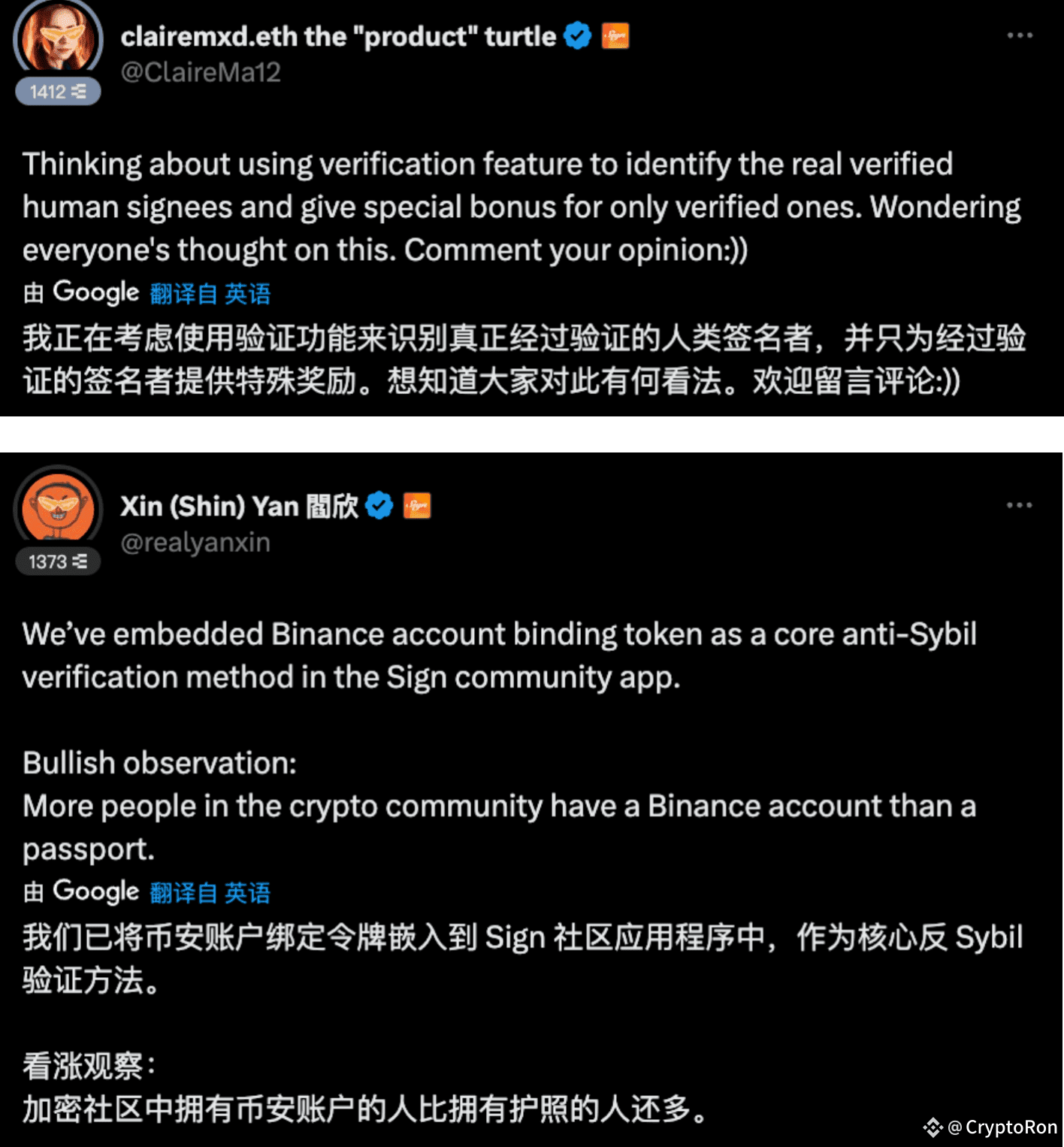Click 翻译自 英语 link on first tweet
1064x1147 pixels.
pos(210,293)
